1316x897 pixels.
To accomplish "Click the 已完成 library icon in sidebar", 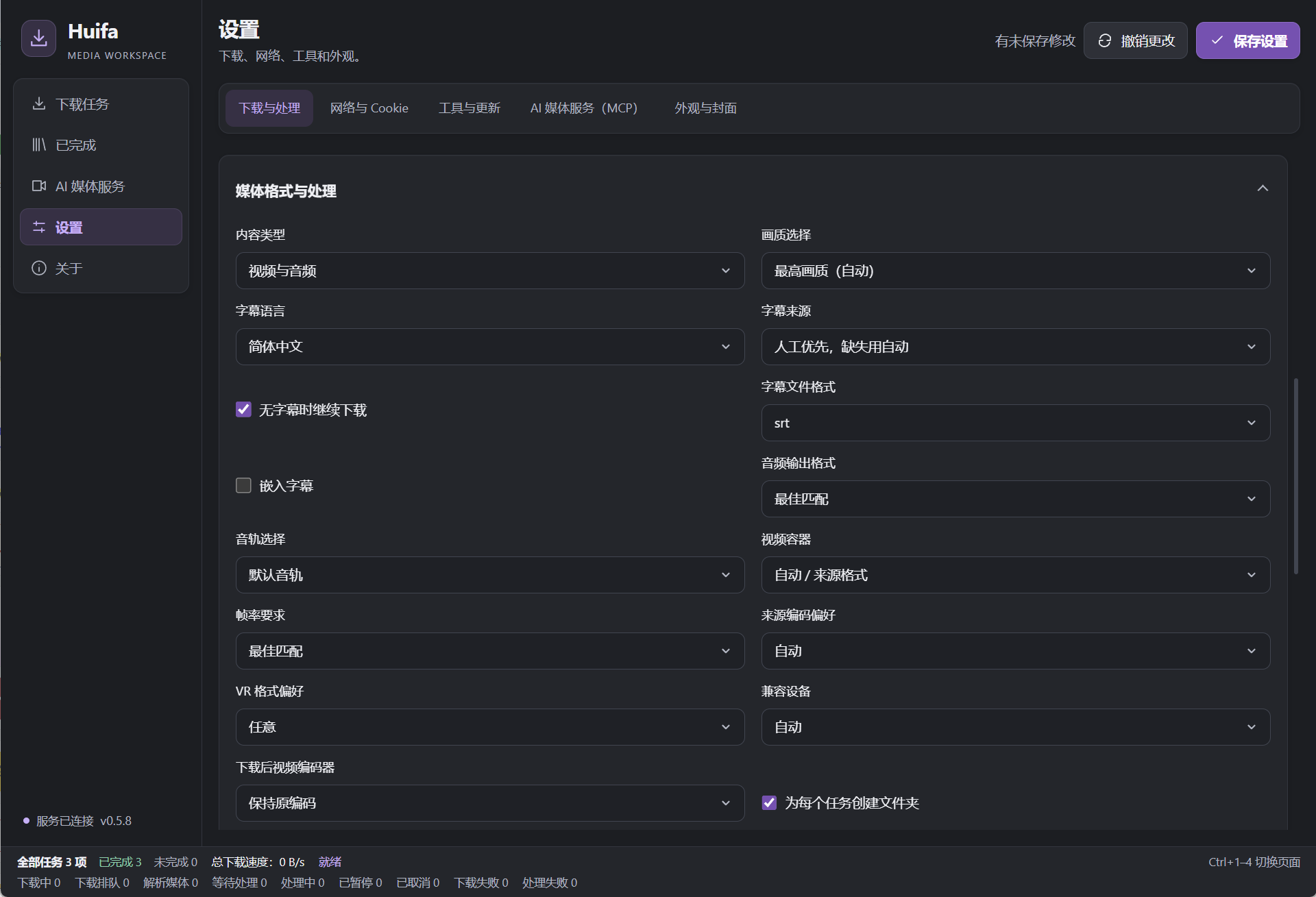I will [39, 145].
